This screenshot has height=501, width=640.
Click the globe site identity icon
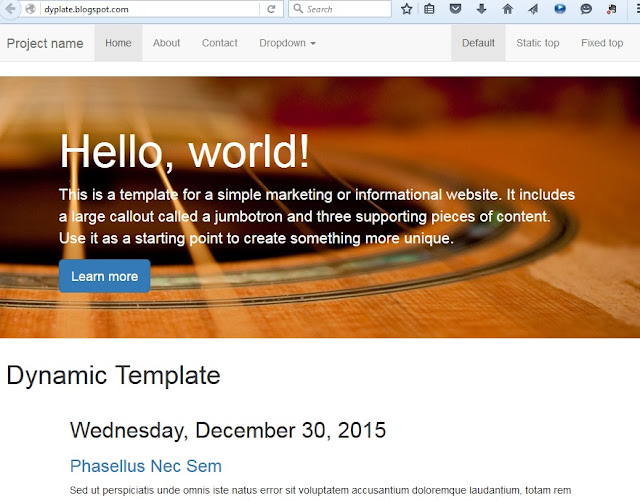point(31,9)
